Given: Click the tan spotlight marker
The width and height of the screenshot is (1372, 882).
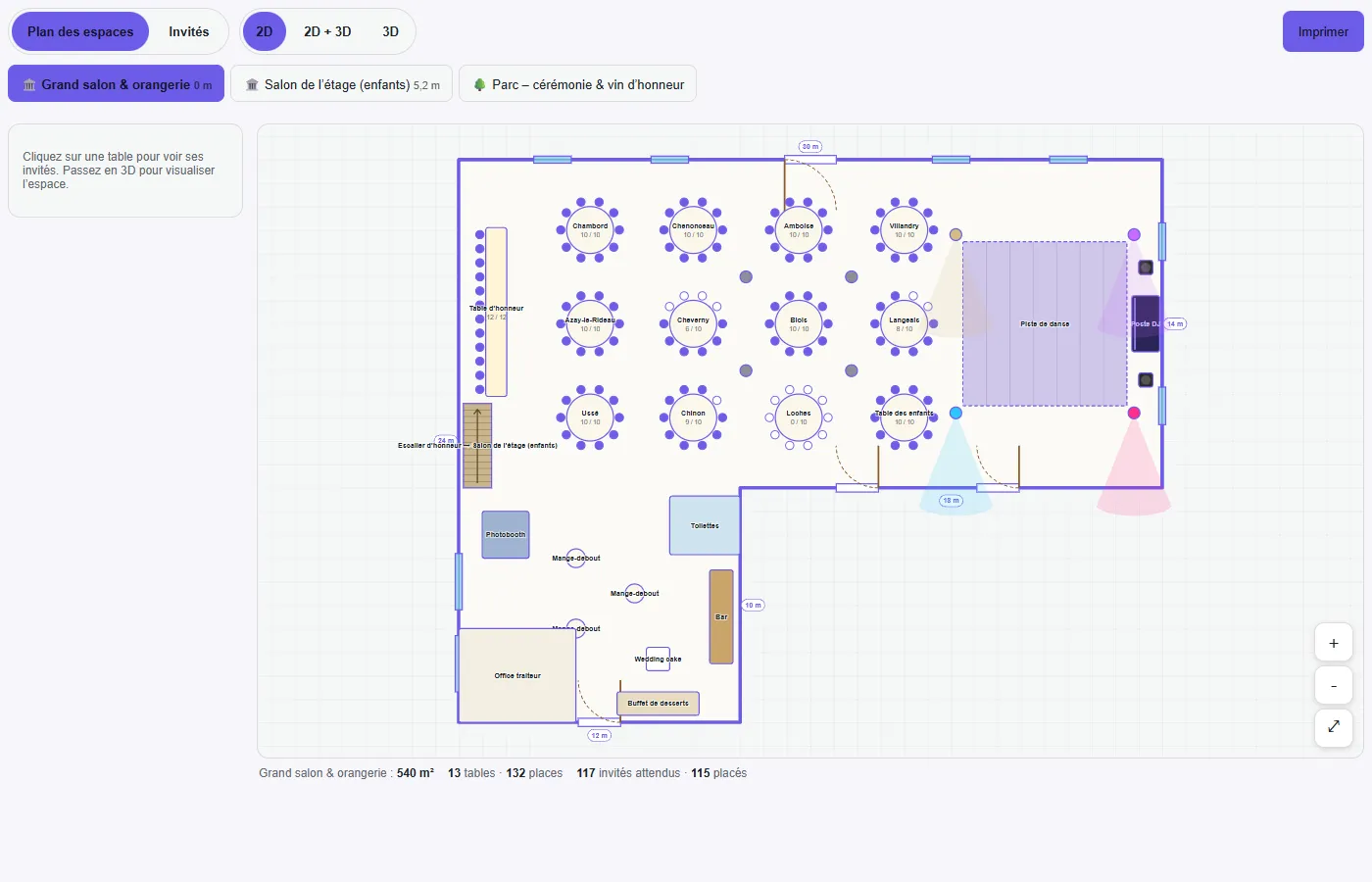Looking at the screenshot, I should pos(955,234).
